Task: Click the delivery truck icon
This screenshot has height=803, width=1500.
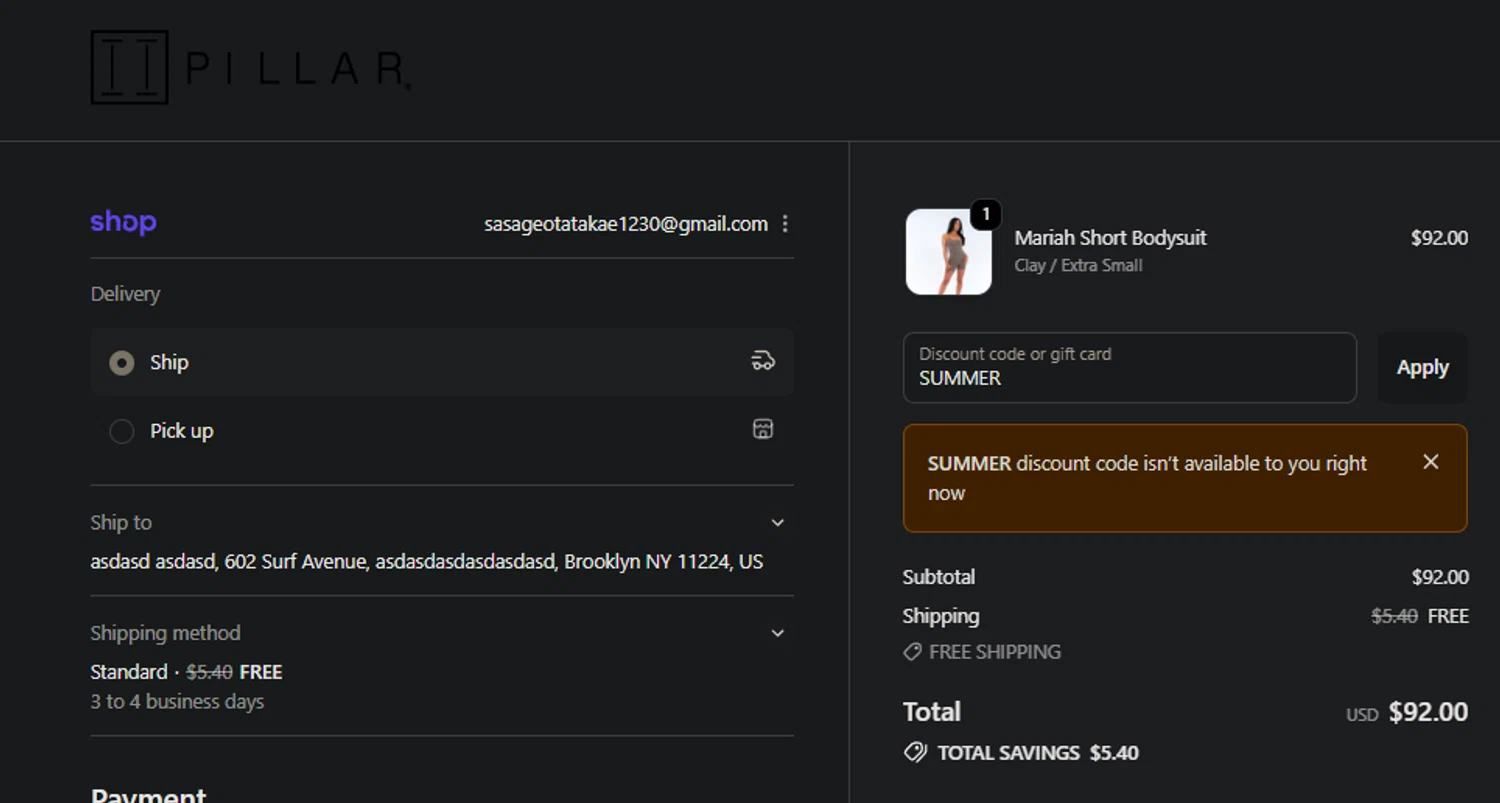Action: (x=763, y=361)
